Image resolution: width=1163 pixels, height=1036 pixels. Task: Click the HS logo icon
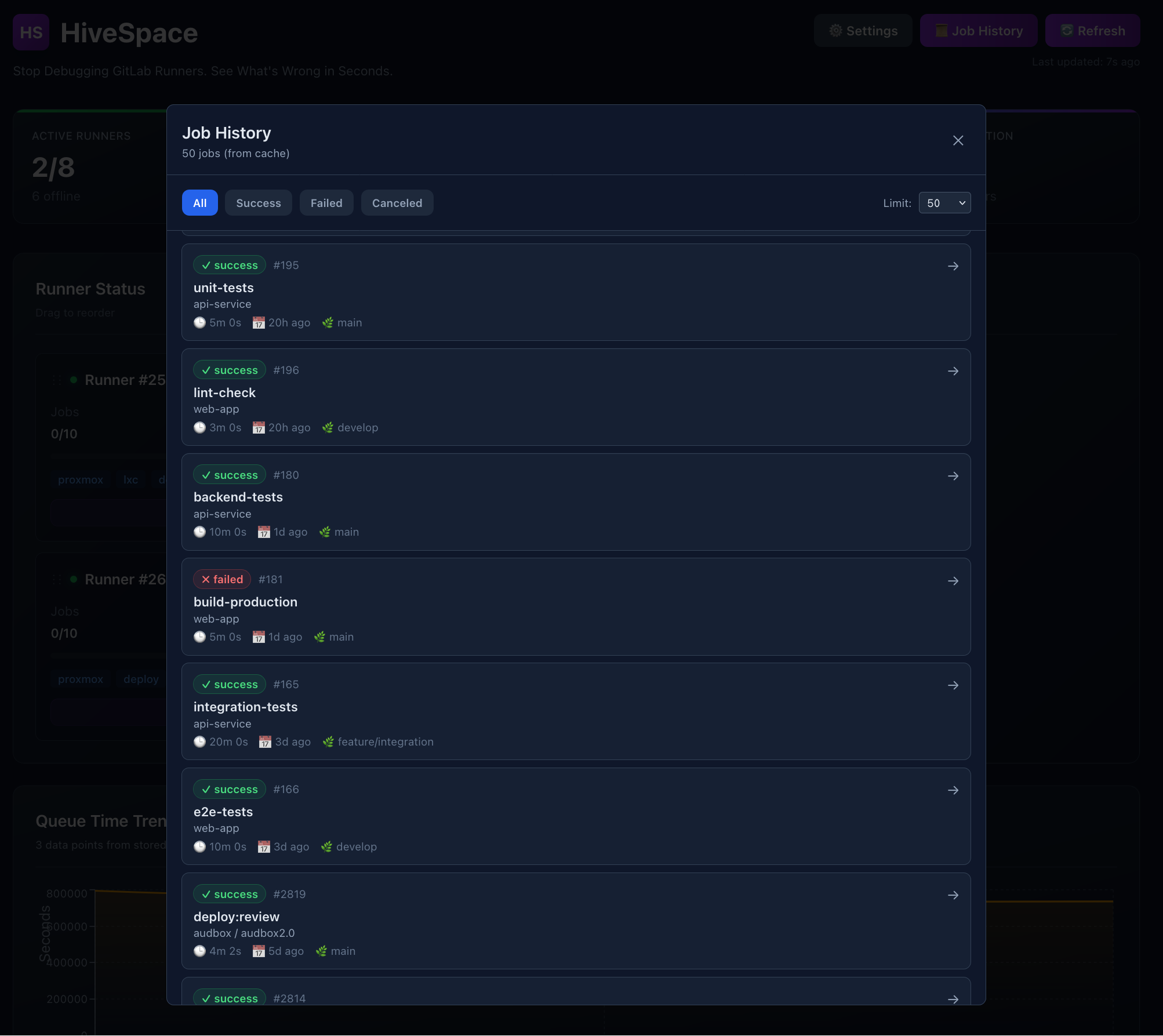[31, 32]
